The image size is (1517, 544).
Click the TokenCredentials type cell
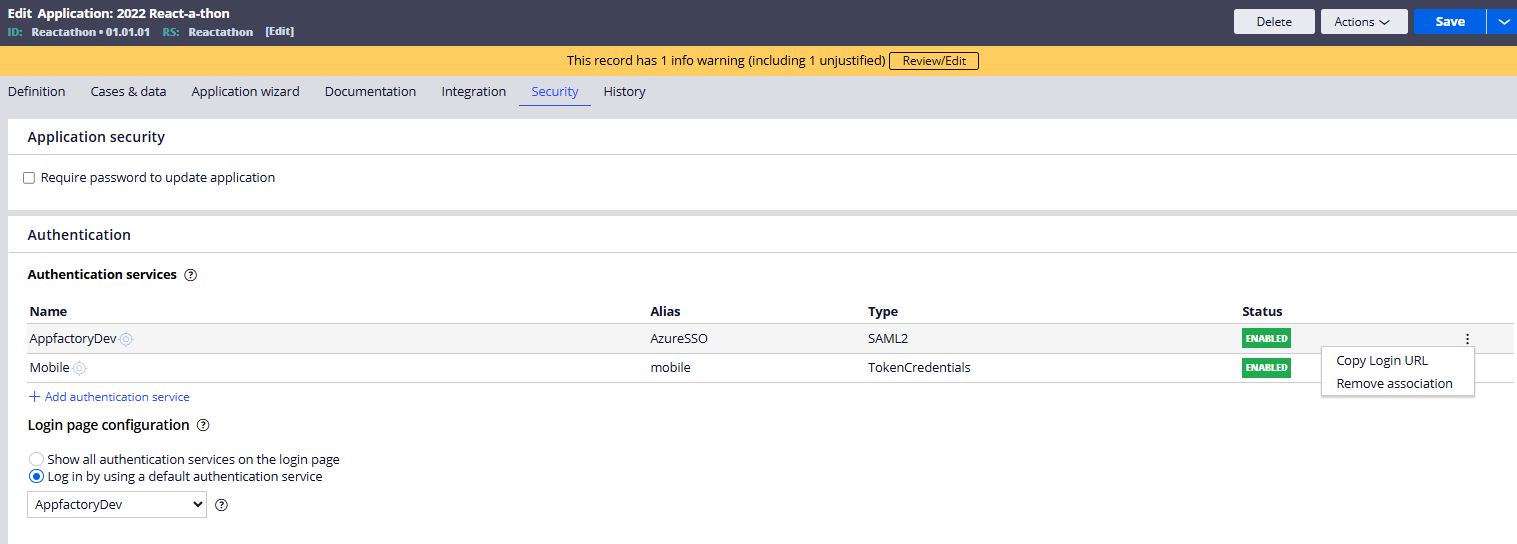(x=919, y=368)
